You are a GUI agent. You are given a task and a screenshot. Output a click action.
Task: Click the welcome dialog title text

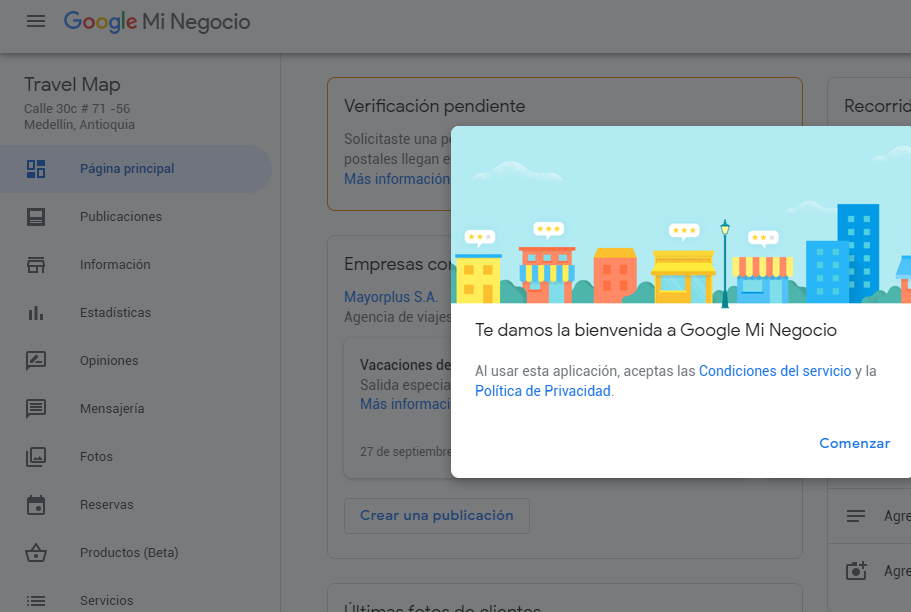tap(656, 330)
